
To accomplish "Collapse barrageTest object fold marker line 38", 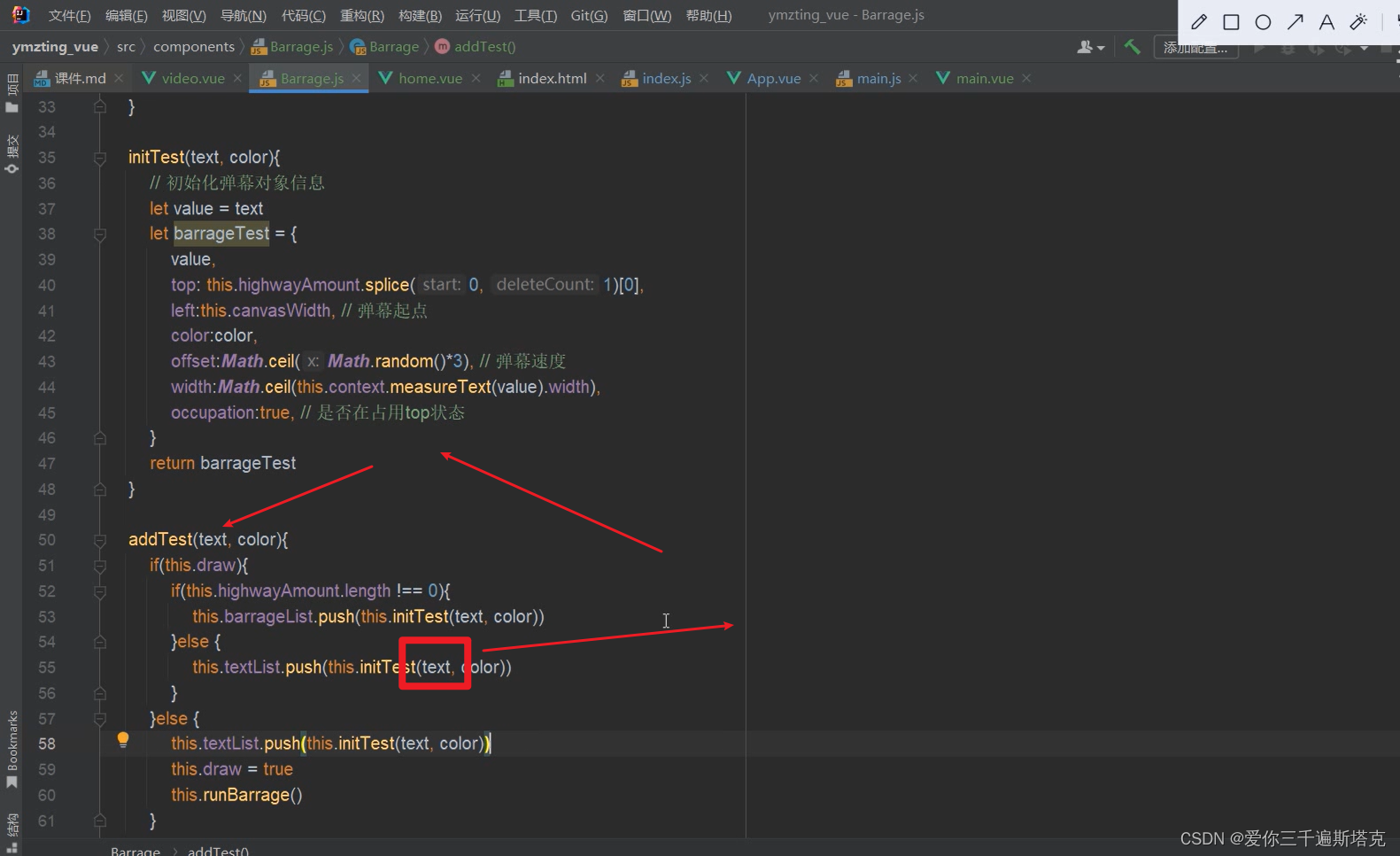I will click(100, 235).
